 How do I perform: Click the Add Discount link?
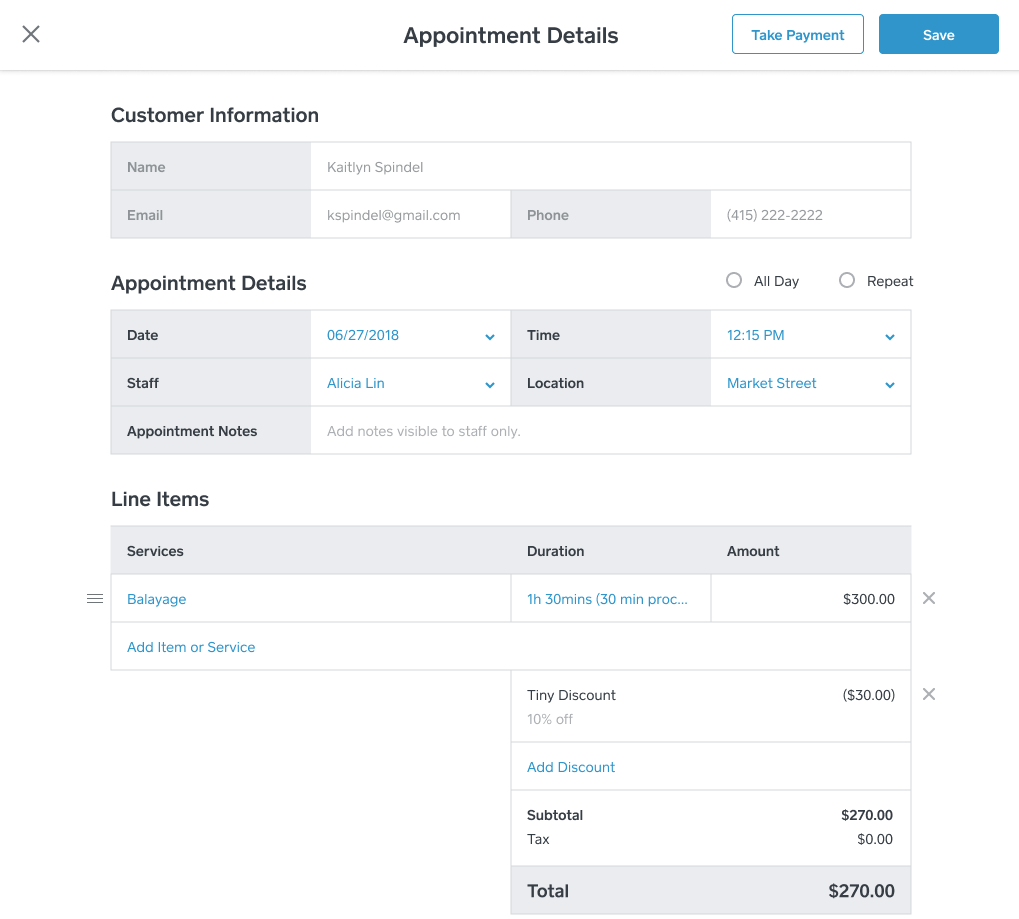(571, 767)
